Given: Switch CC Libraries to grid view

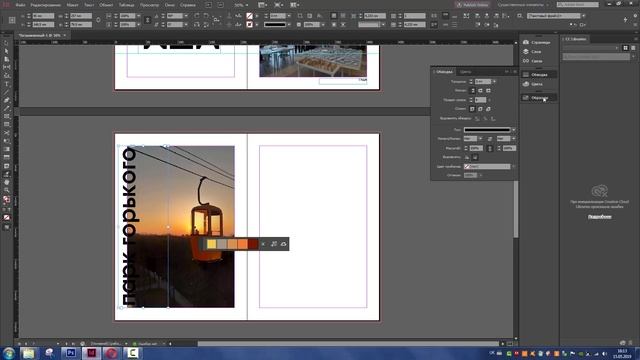Looking at the screenshot, I should pos(625,48).
